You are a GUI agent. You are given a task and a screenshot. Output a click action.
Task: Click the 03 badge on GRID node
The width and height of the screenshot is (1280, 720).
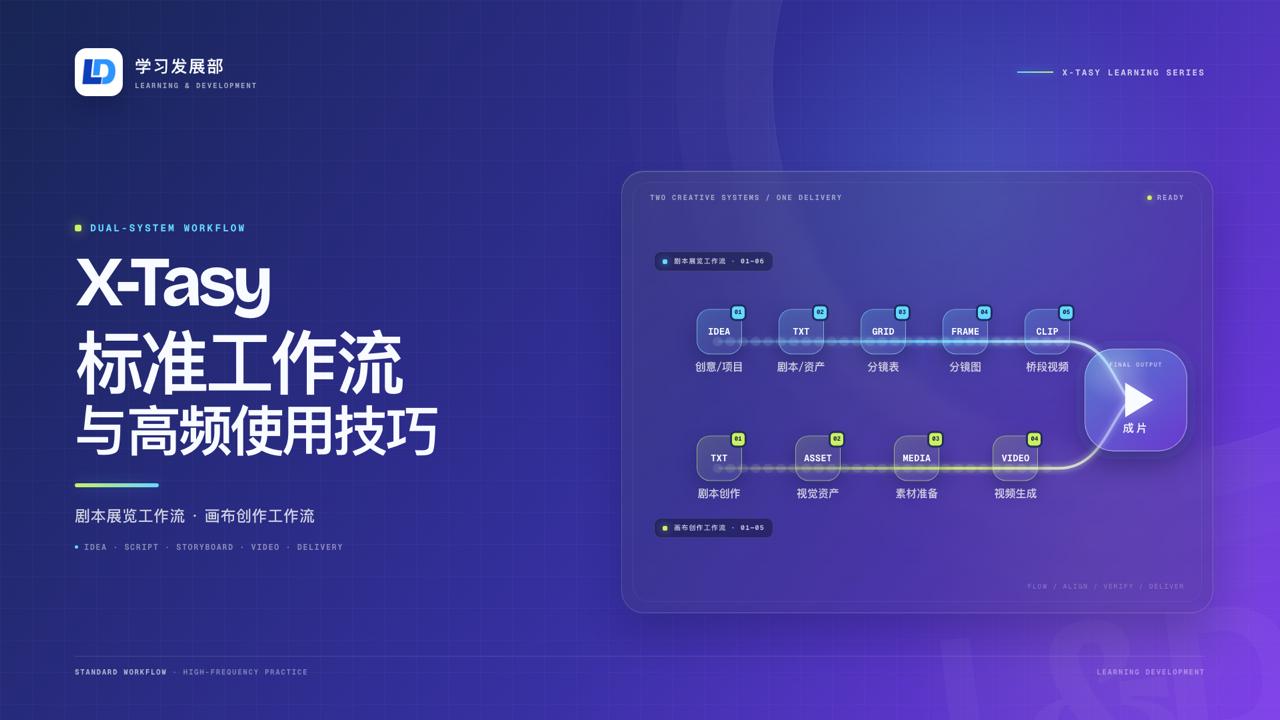click(902, 312)
